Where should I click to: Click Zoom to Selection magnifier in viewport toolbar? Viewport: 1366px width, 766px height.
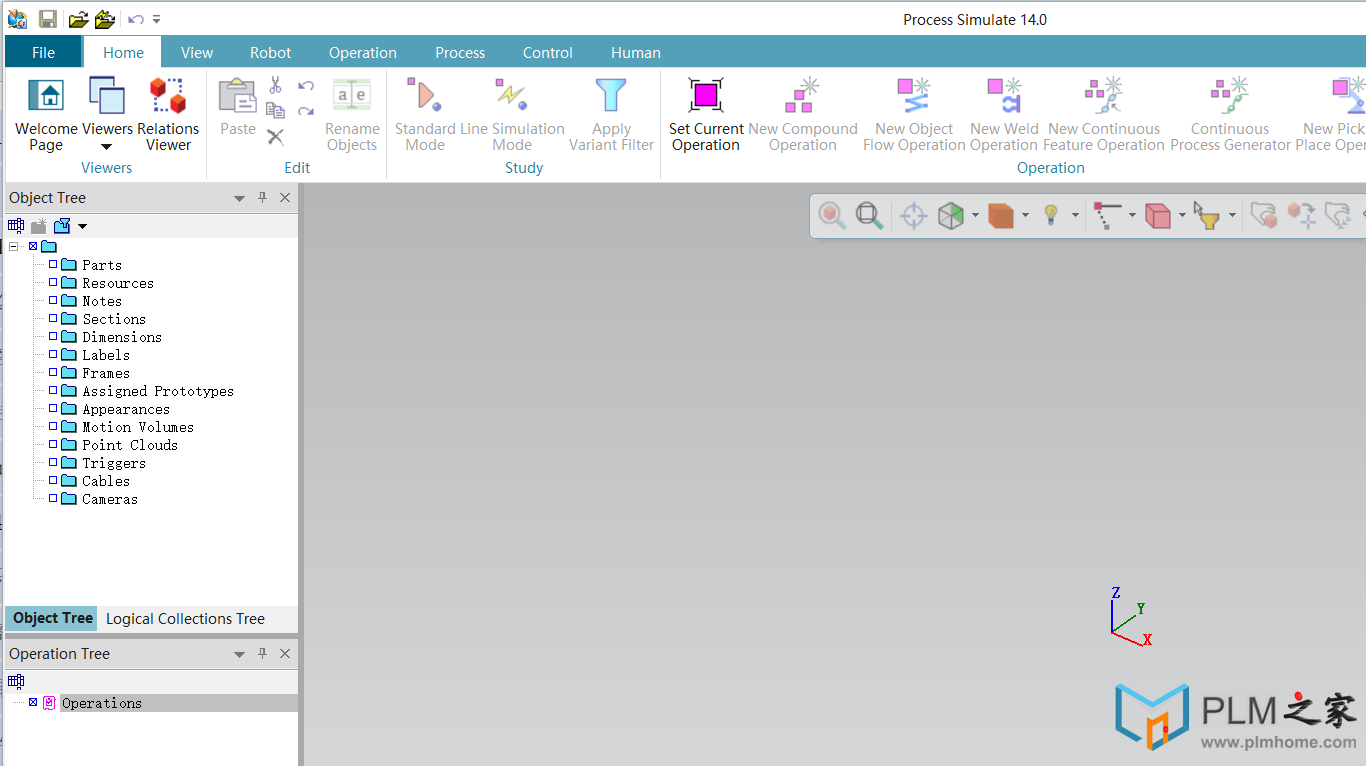point(832,215)
